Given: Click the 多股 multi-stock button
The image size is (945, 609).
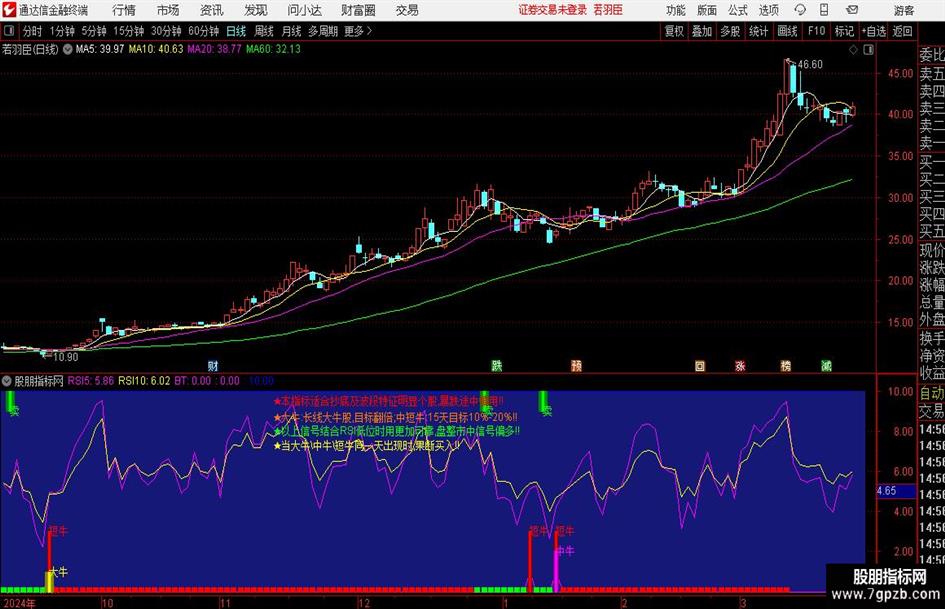Looking at the screenshot, I should [x=730, y=31].
